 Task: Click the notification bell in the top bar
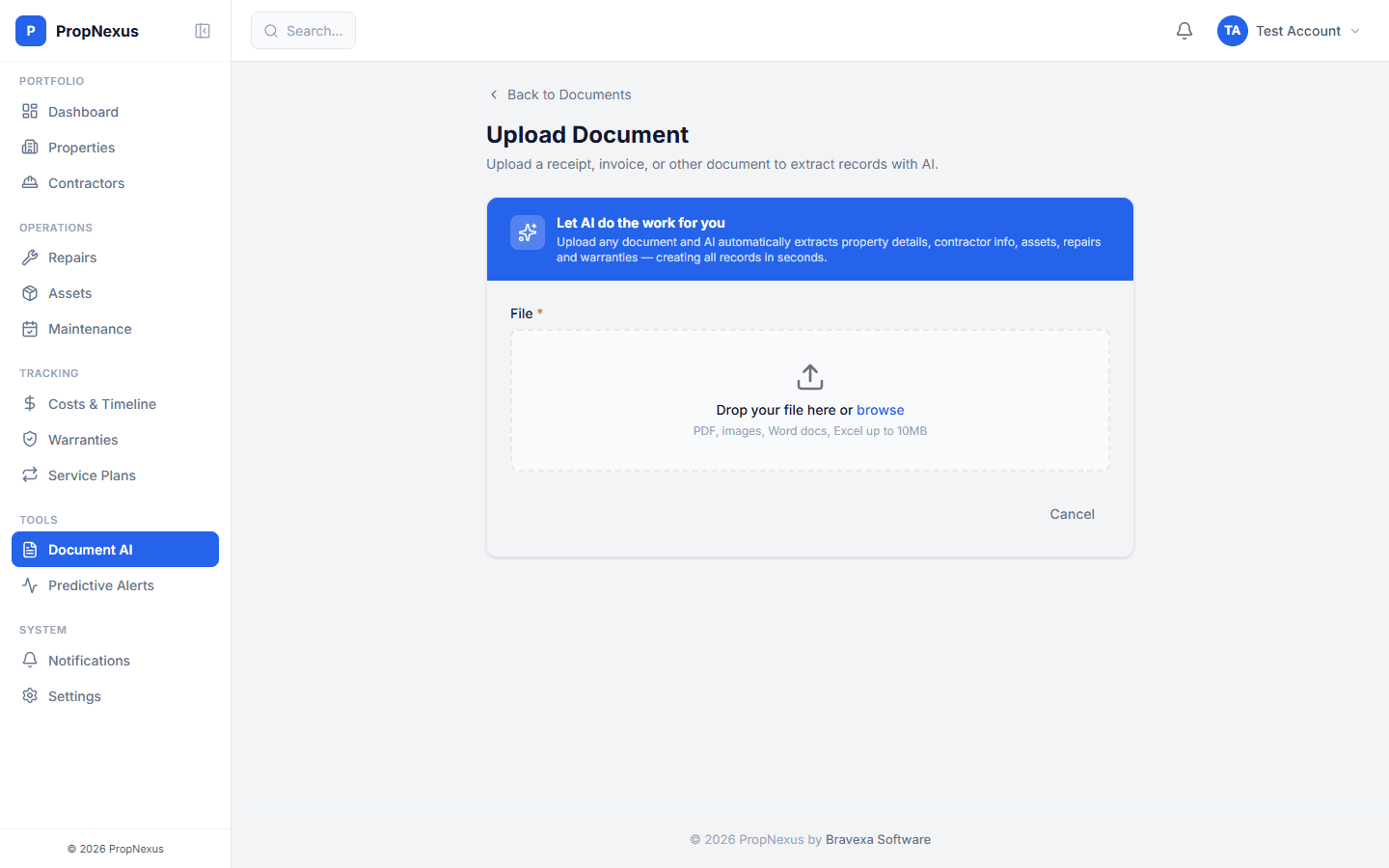1185,30
